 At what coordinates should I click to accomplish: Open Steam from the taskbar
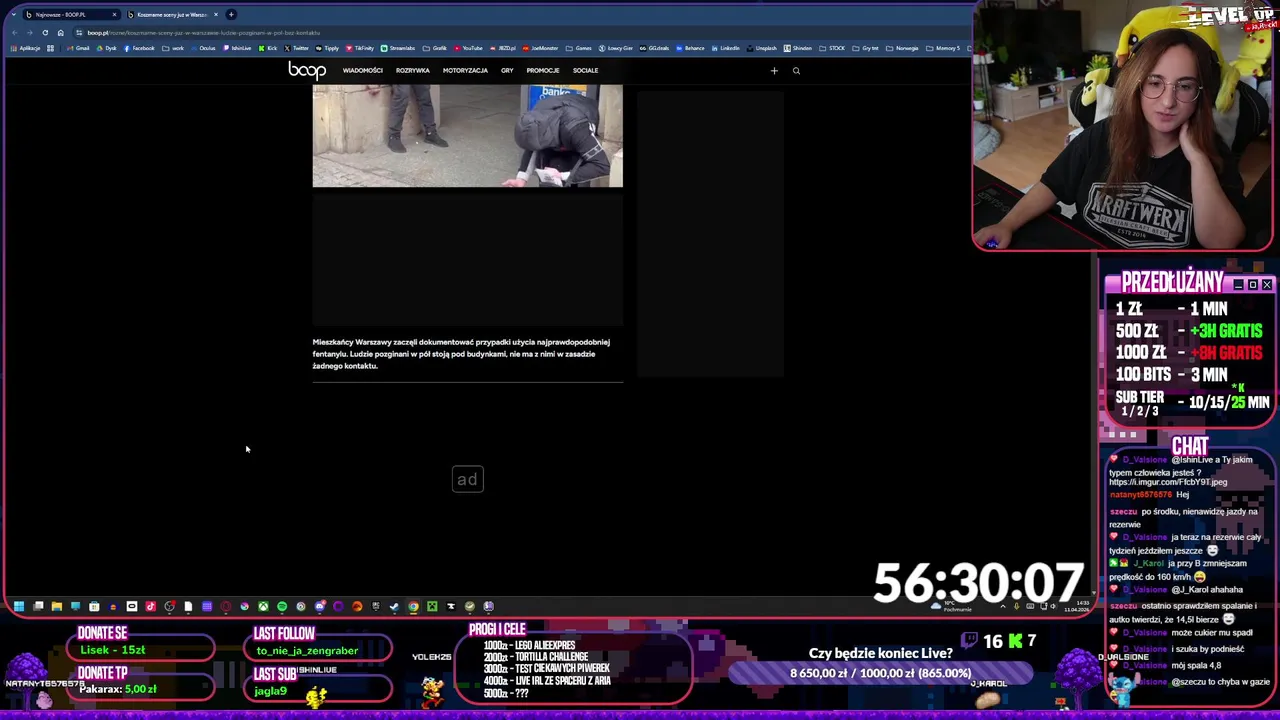tap(394, 606)
